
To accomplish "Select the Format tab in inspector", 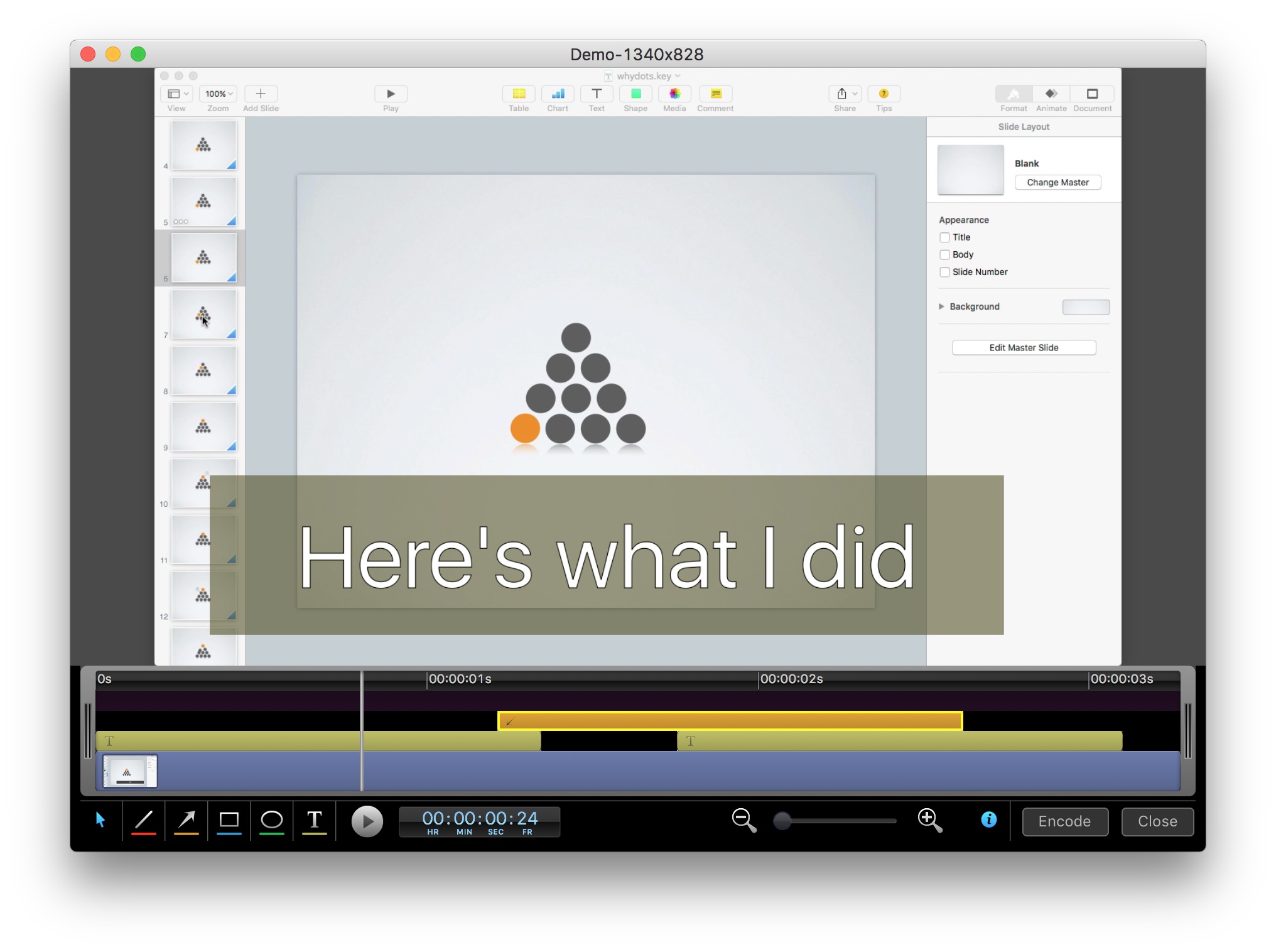I will pyautogui.click(x=1012, y=96).
